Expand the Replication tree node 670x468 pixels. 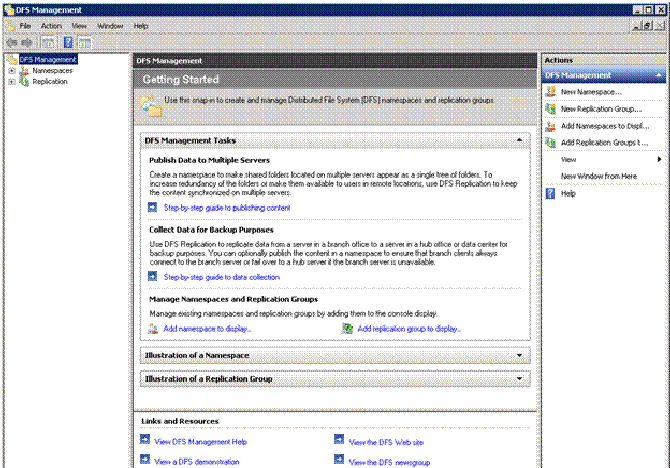12,82
